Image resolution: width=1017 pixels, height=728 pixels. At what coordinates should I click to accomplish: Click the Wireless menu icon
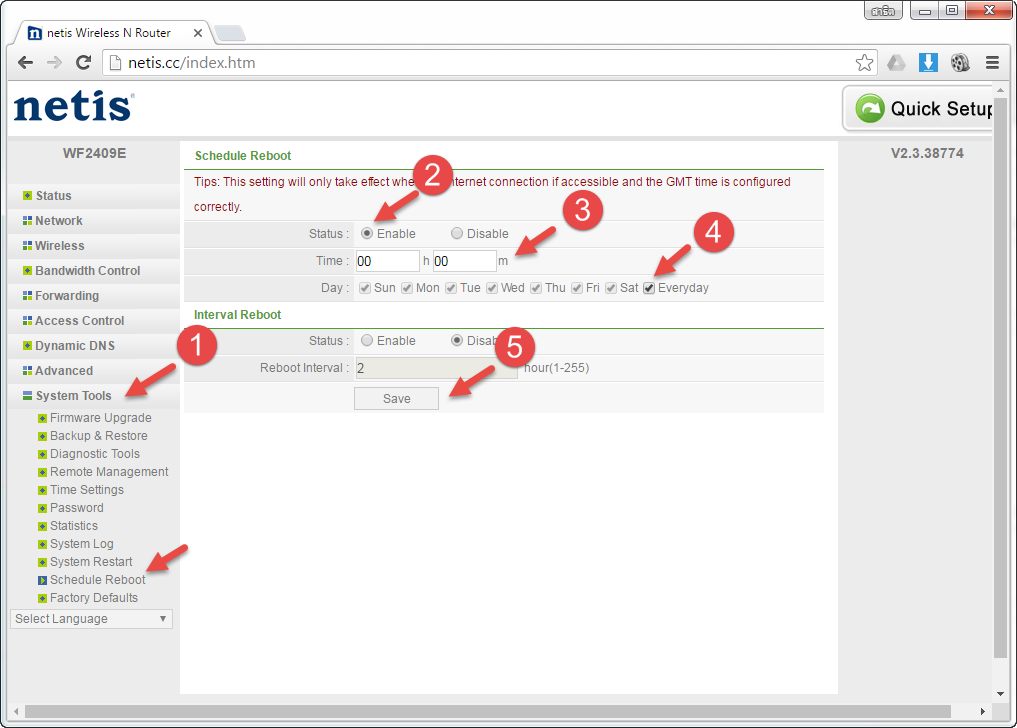27,245
